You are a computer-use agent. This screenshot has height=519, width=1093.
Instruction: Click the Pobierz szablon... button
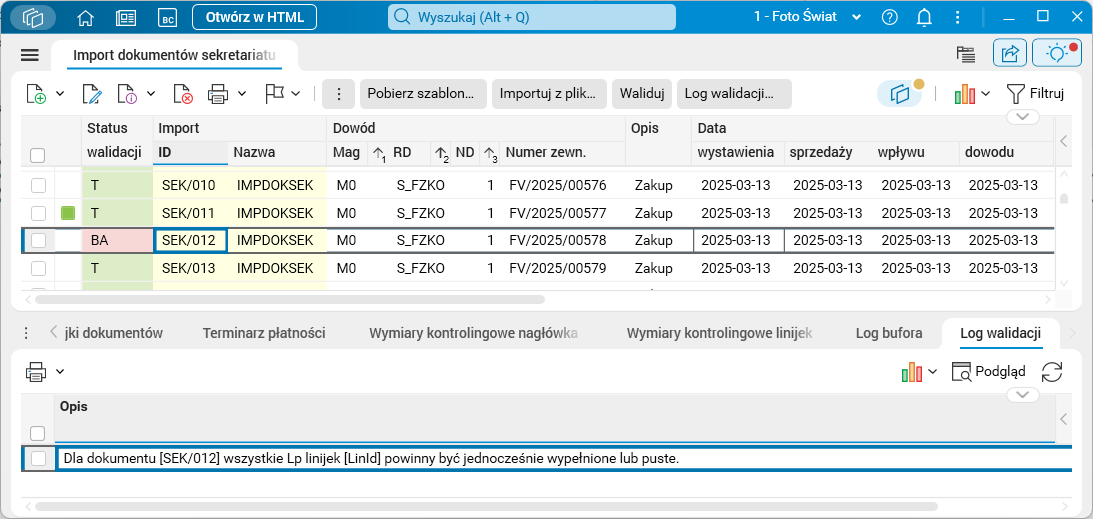[423, 94]
